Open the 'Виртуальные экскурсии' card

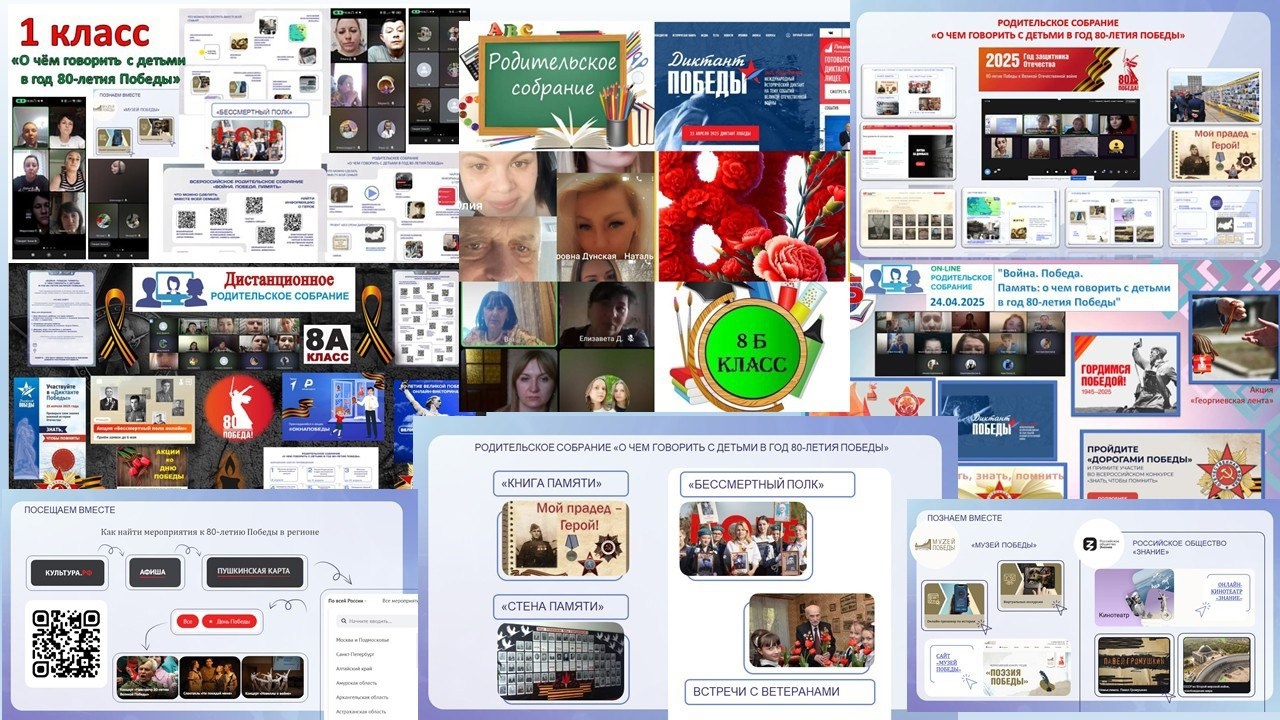click(x=1033, y=588)
